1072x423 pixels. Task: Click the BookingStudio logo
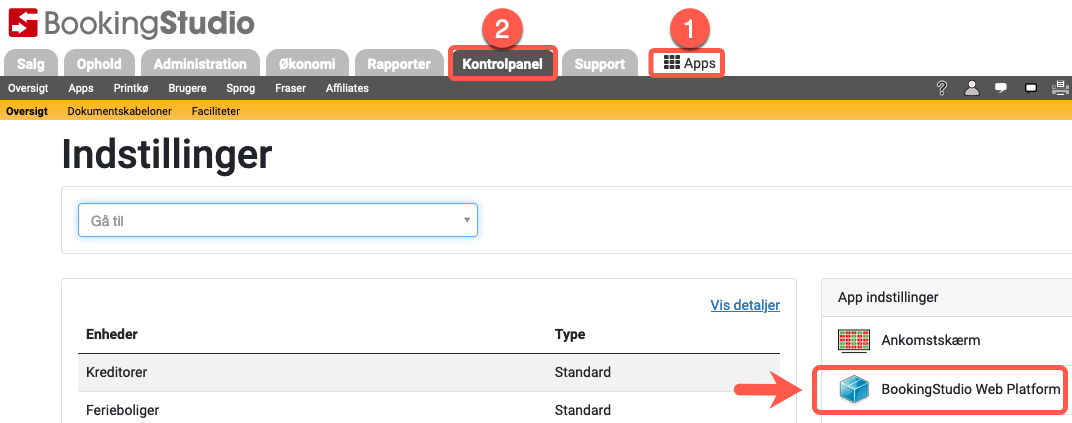click(x=131, y=23)
